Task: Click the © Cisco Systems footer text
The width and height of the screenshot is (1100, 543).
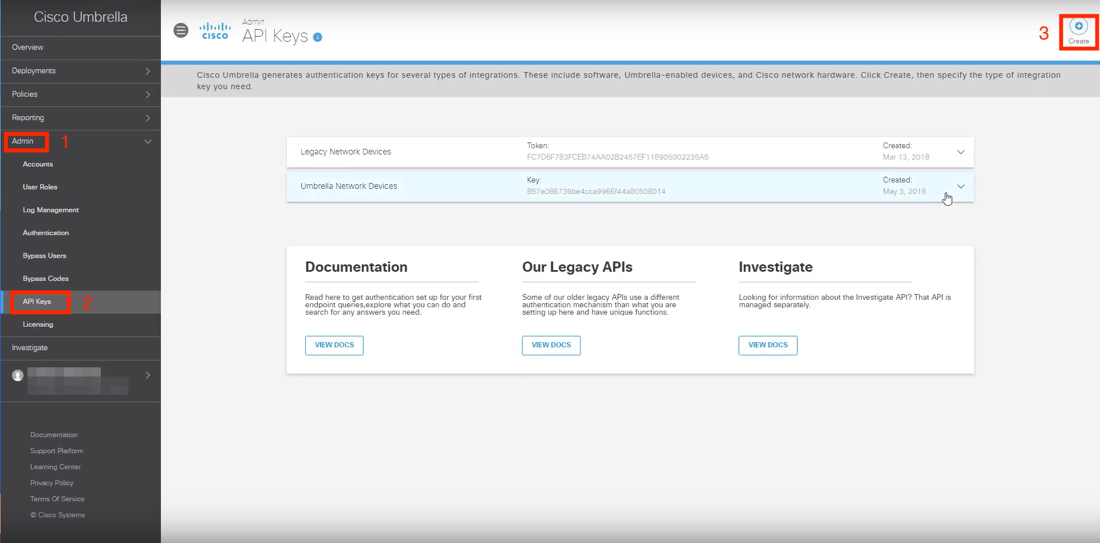Action: pos(58,515)
